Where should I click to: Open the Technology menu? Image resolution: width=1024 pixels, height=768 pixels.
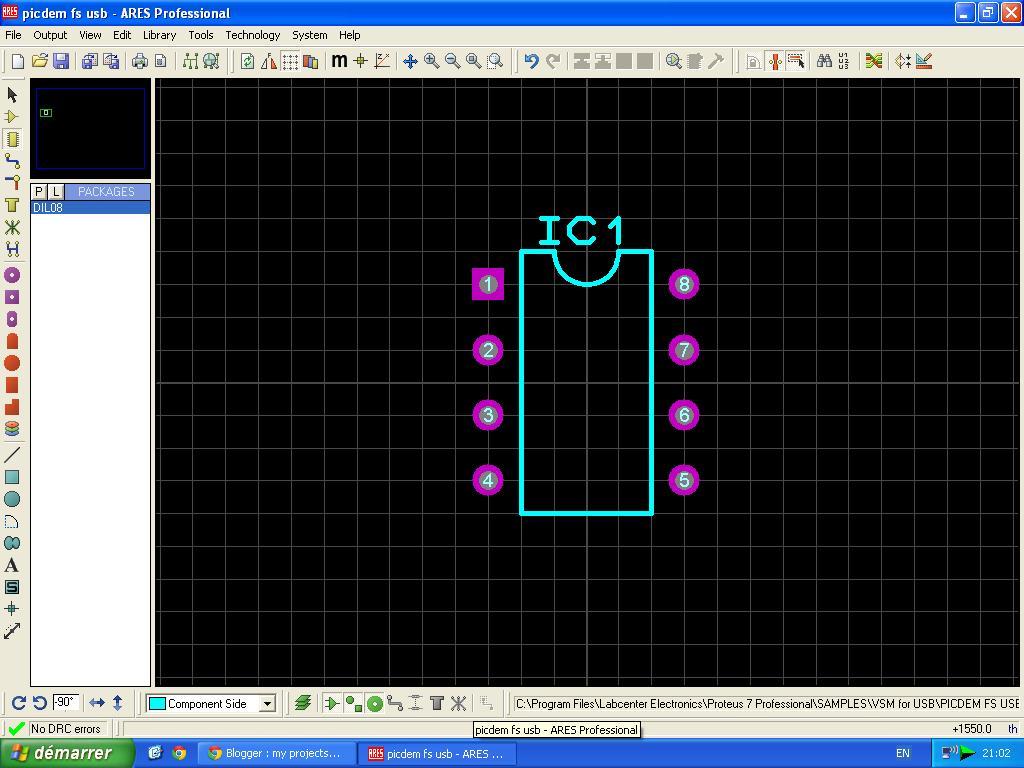253,35
